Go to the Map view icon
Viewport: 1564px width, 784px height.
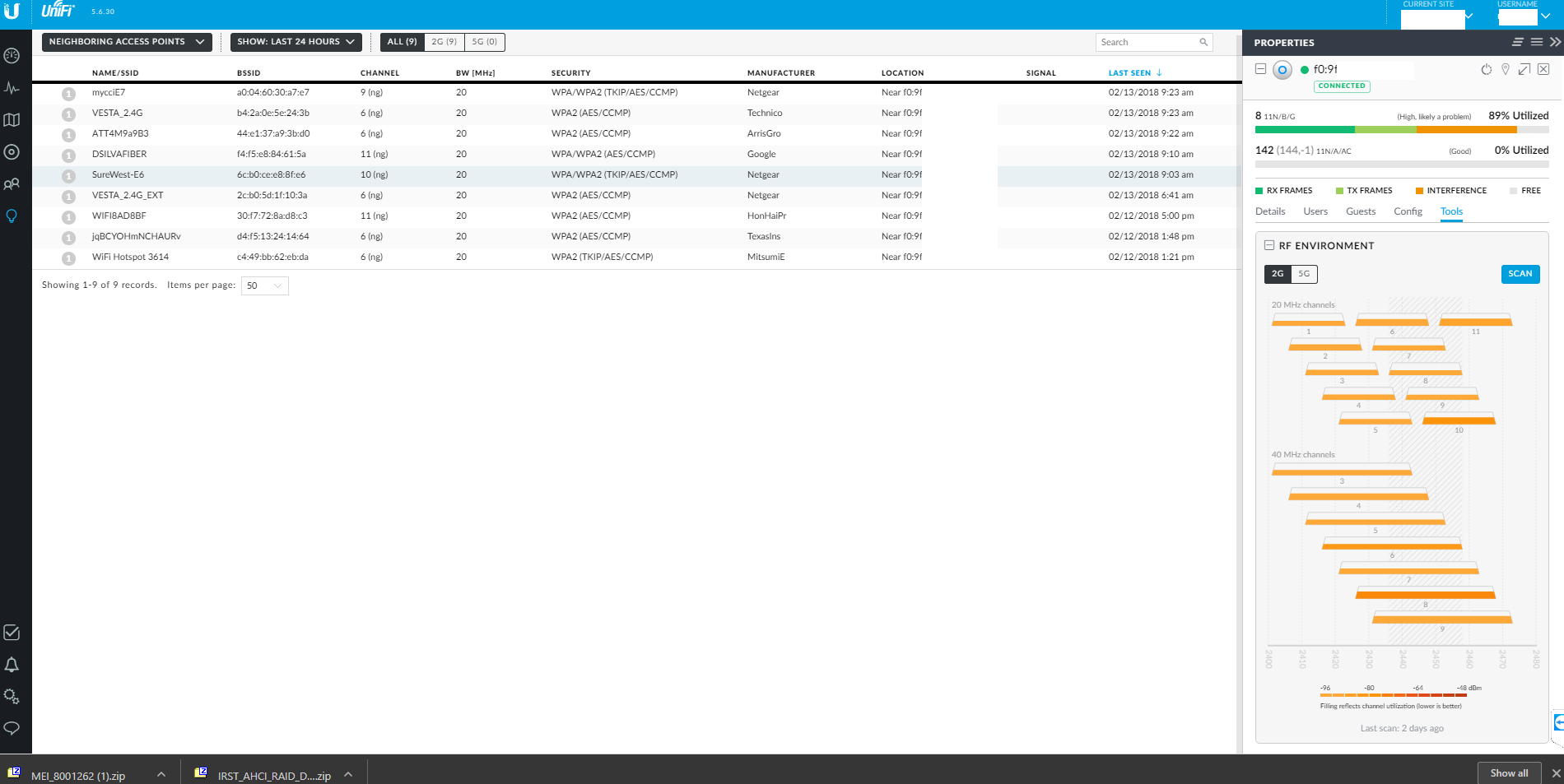point(12,120)
